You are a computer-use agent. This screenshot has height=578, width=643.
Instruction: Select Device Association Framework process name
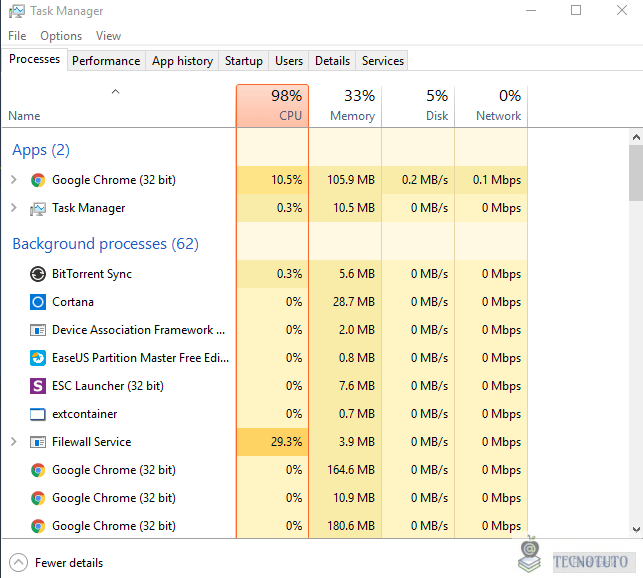coord(138,330)
